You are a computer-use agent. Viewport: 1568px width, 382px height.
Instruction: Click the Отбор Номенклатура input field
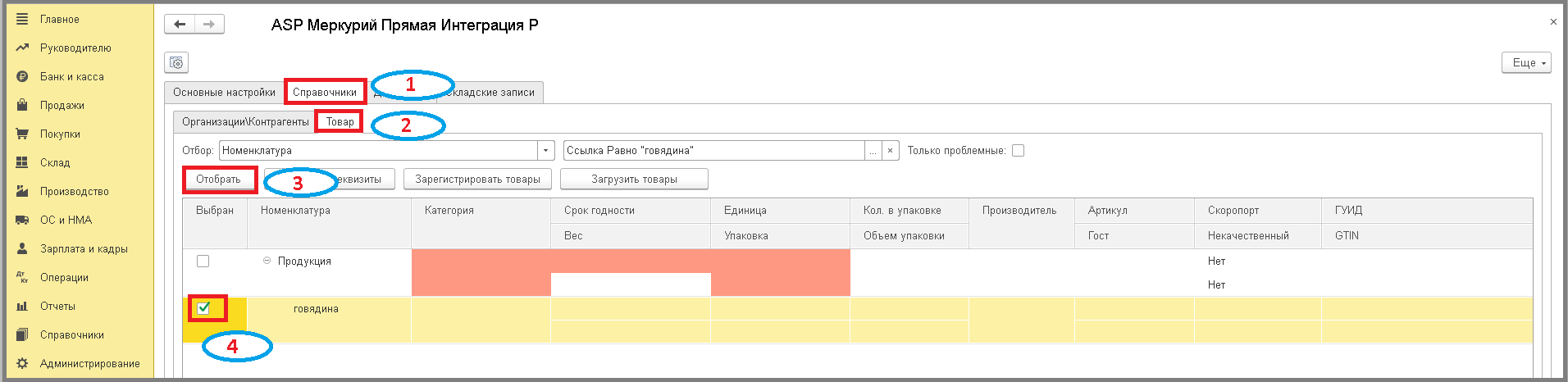pos(378,151)
